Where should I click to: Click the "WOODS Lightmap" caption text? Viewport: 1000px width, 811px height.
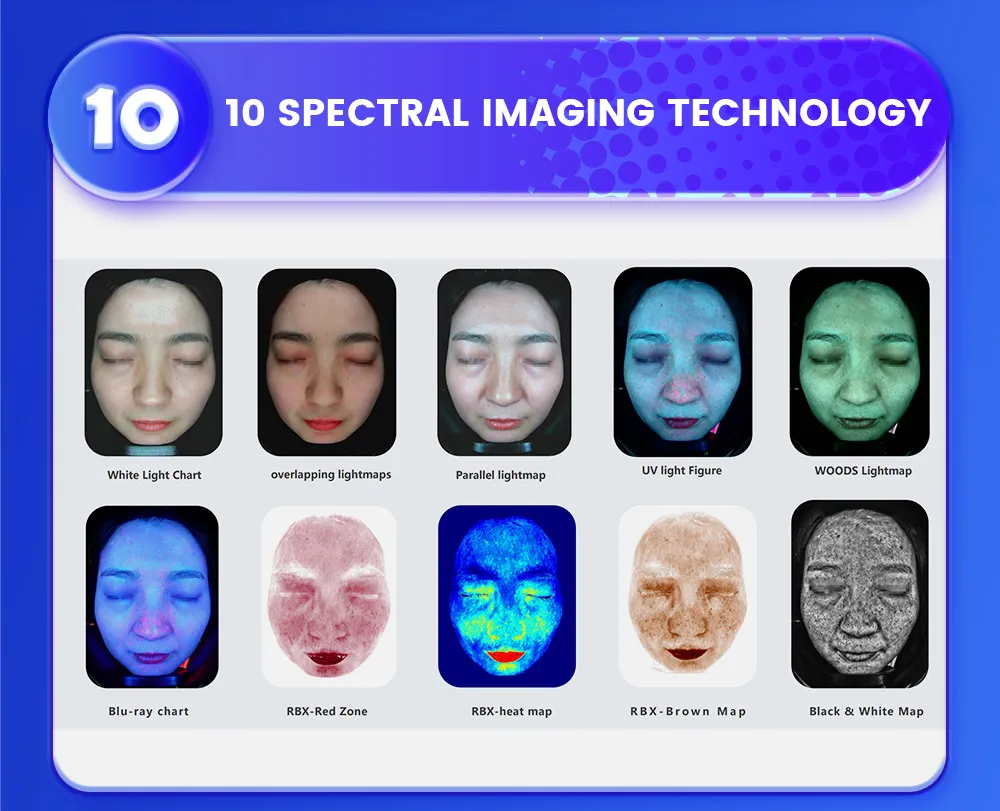863,470
